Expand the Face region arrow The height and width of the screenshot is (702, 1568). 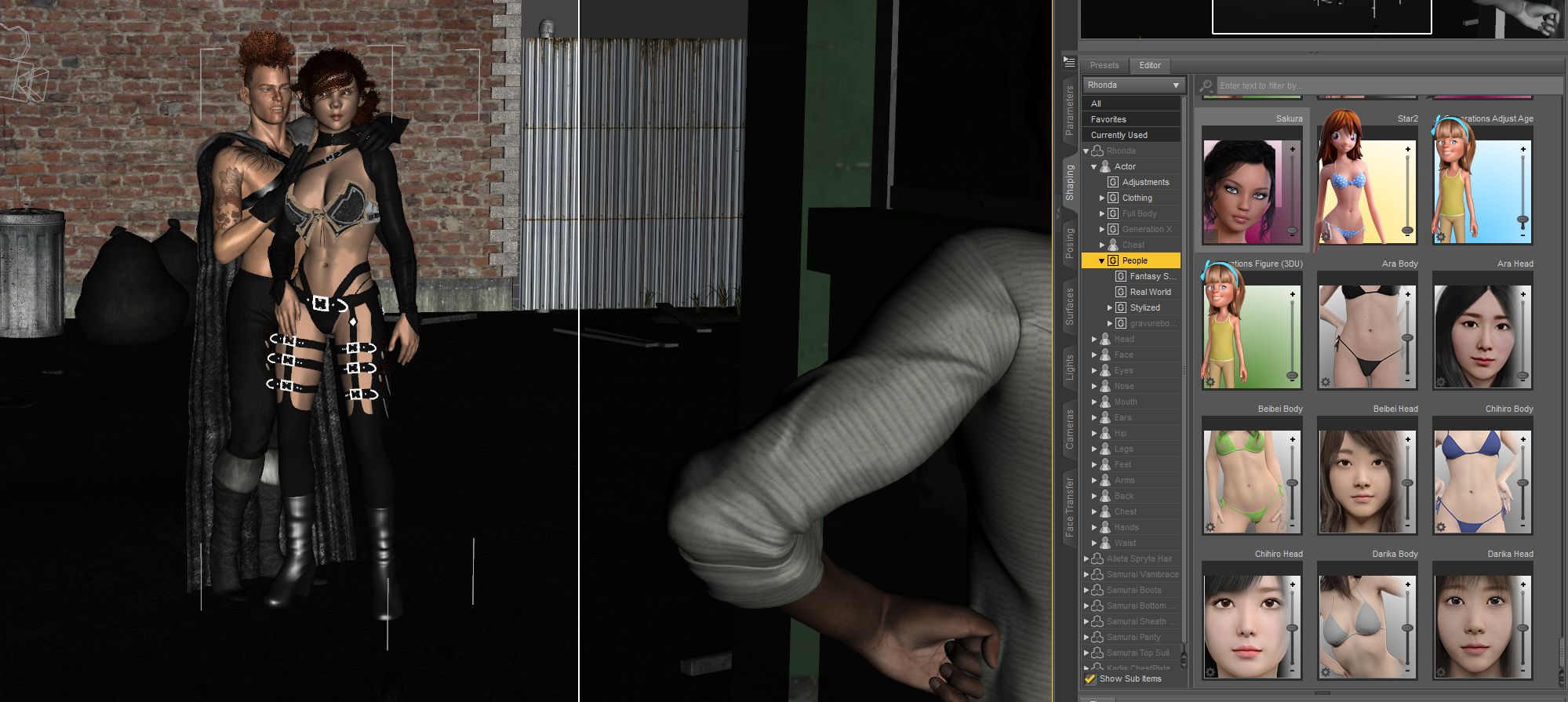1093,355
